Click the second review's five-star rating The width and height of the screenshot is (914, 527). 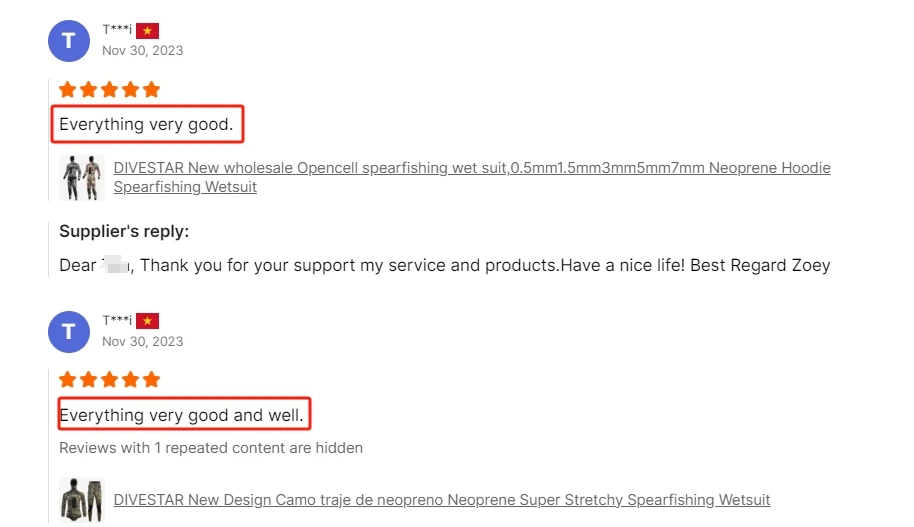point(109,380)
